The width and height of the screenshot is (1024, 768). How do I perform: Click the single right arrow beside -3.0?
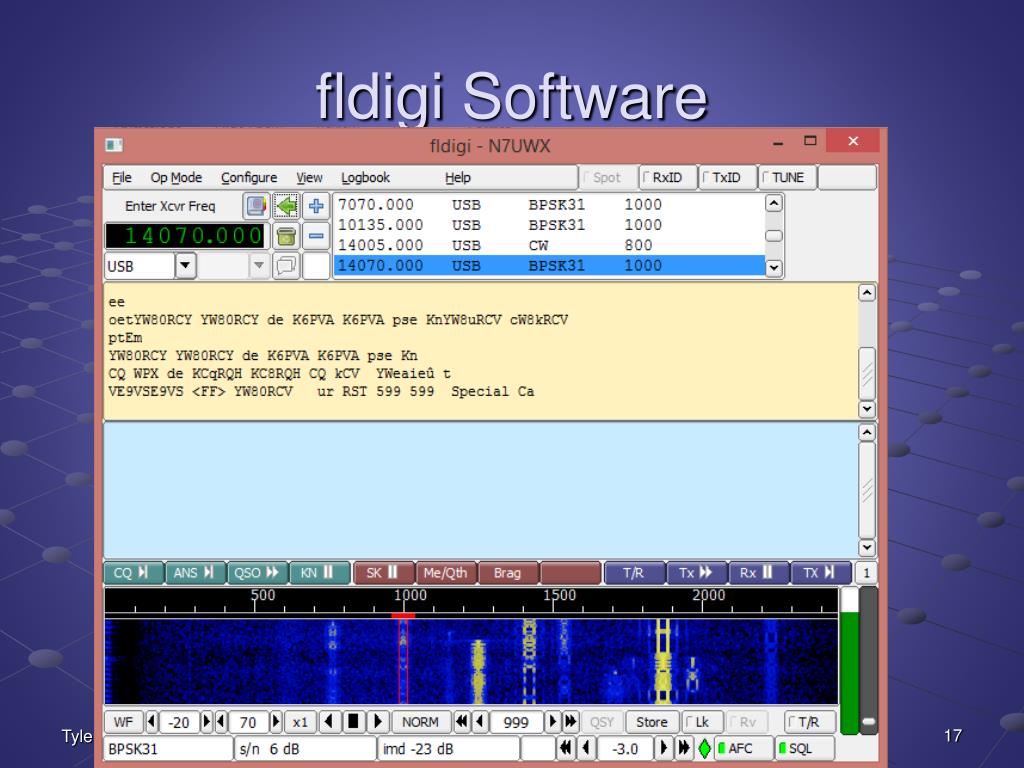664,748
